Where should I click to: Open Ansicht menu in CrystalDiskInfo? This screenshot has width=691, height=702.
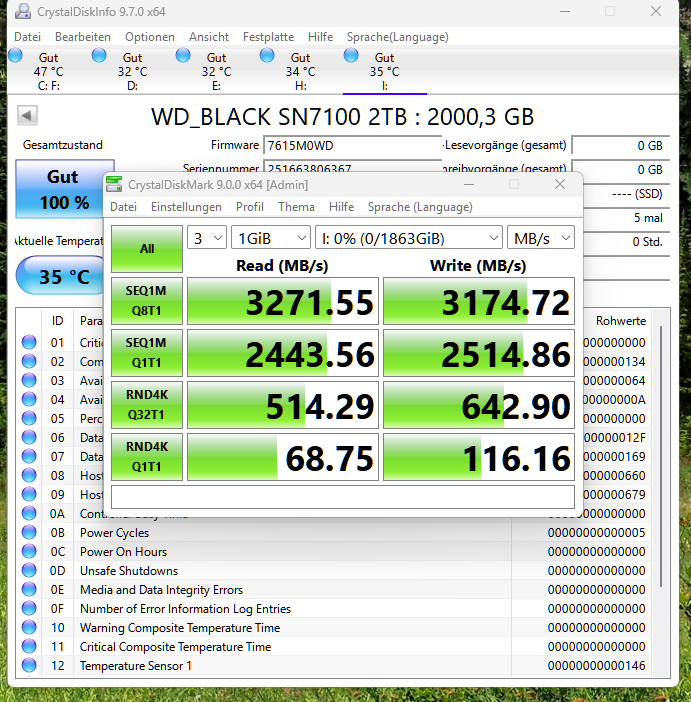pos(209,37)
